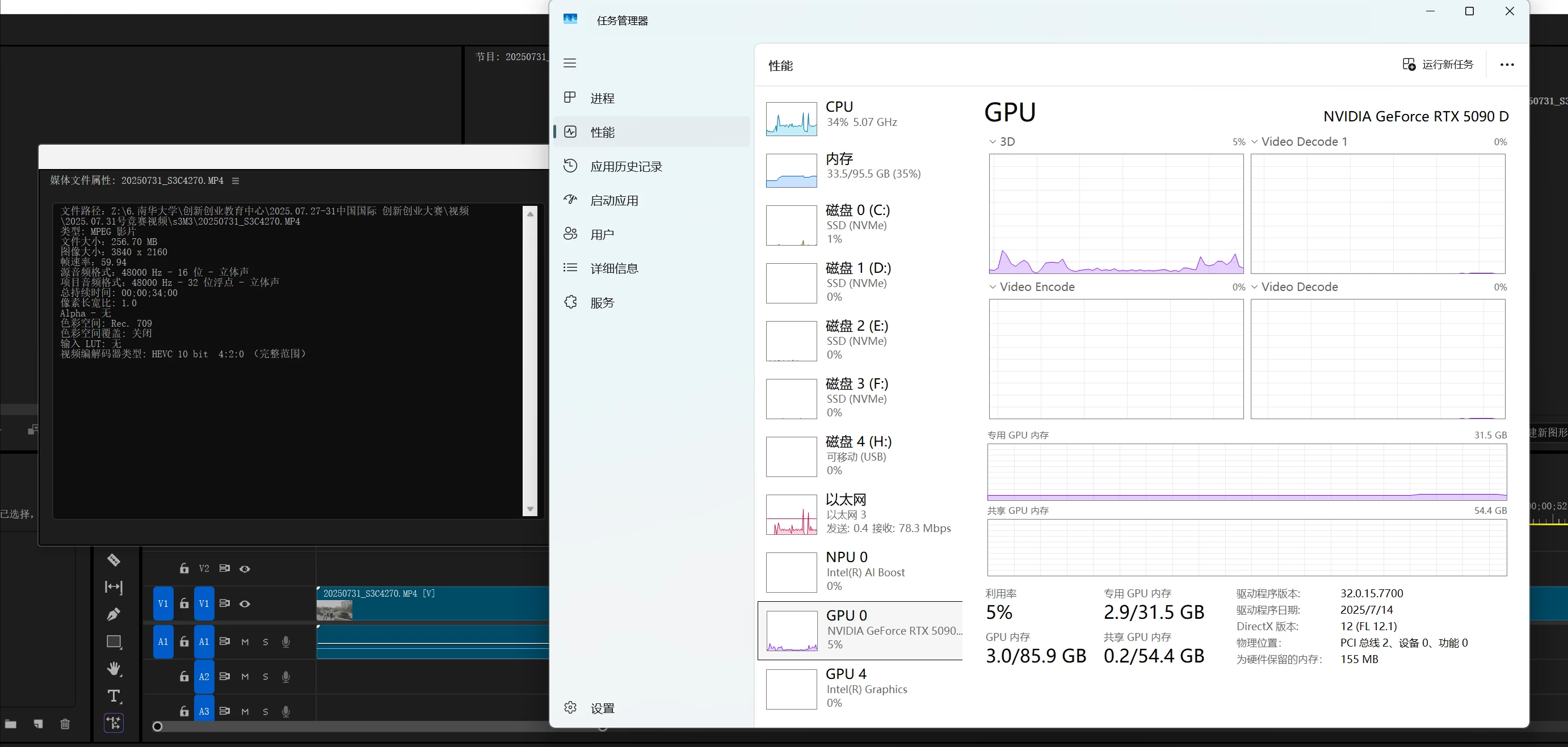Open Task Manager 设置

coord(602,708)
